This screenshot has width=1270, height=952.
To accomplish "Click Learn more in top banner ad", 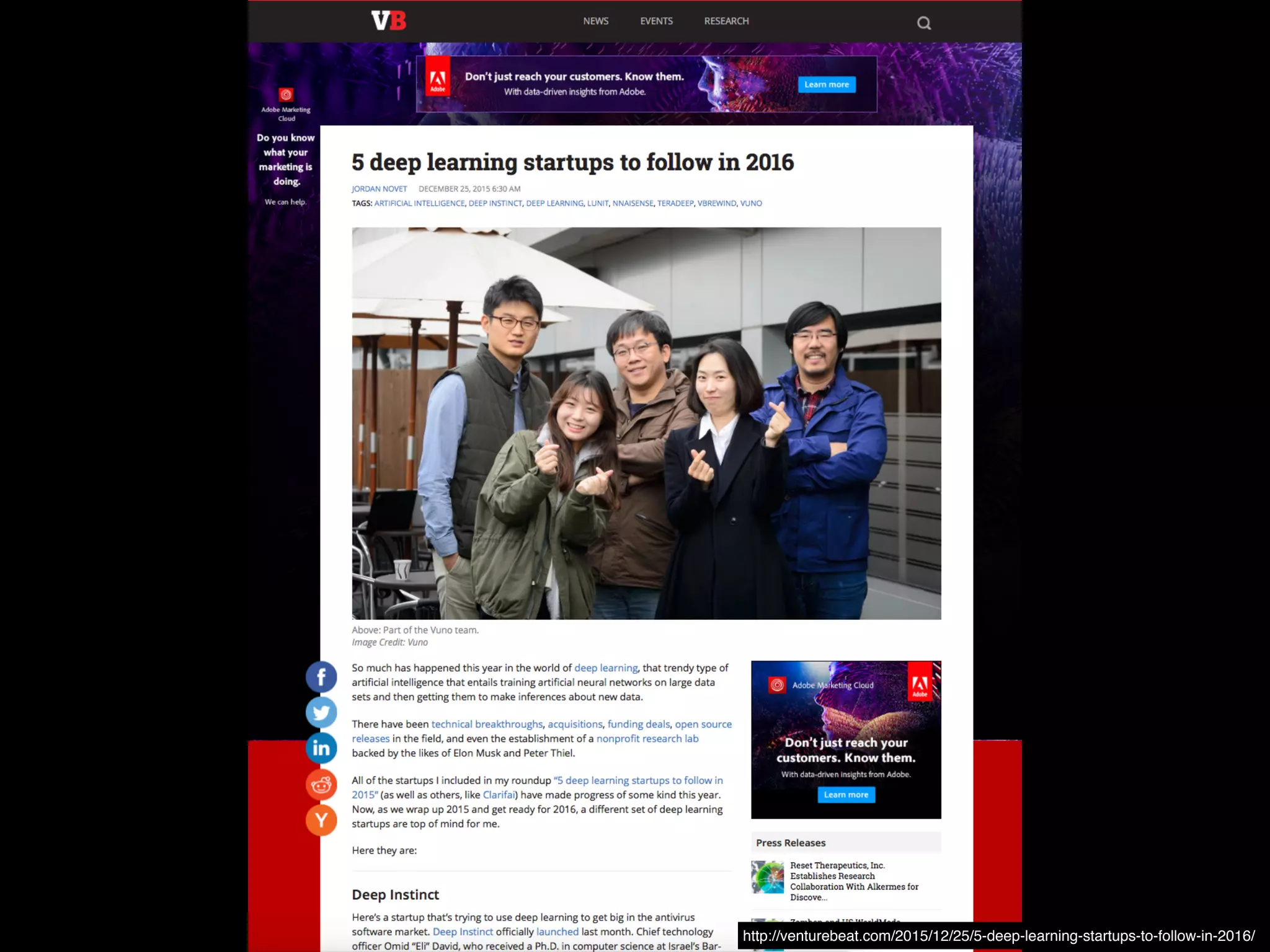I will pyautogui.click(x=827, y=84).
